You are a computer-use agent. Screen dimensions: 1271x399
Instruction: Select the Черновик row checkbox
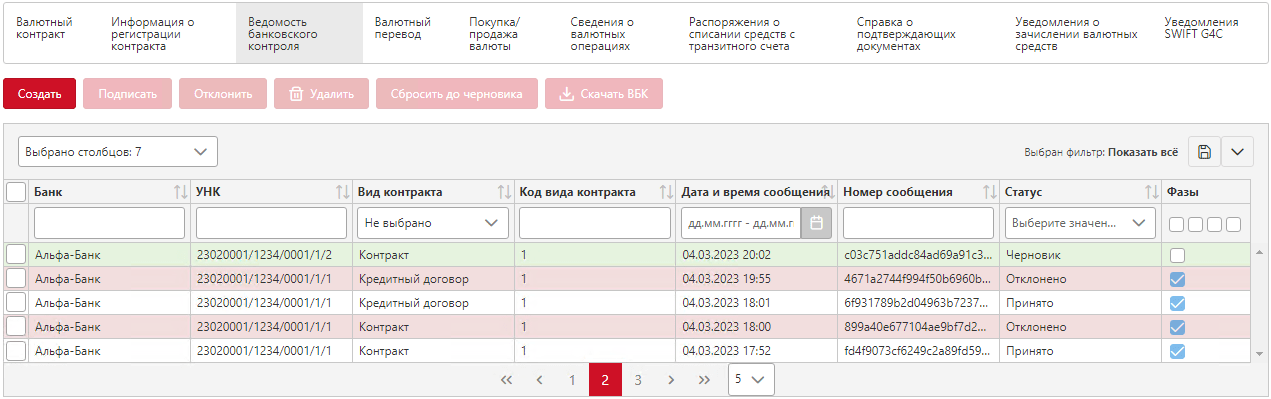point(16,255)
